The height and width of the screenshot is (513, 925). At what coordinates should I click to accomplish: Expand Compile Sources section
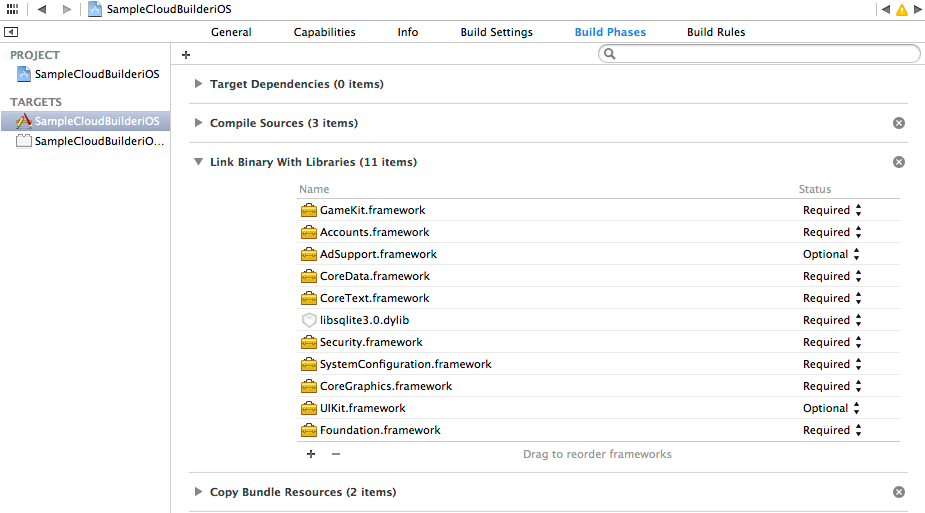(198, 123)
